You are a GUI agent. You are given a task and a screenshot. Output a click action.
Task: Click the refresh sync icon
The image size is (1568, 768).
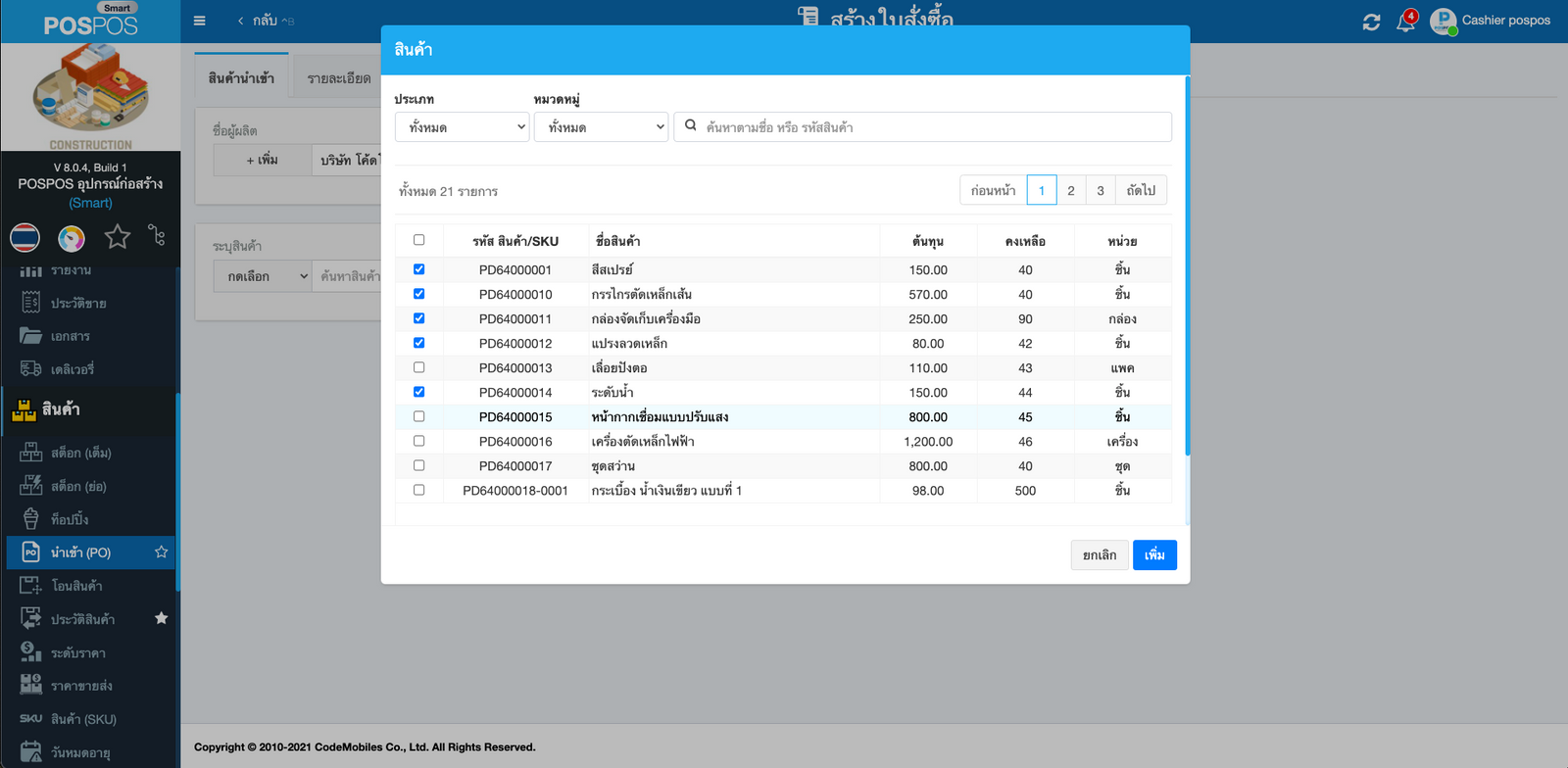tap(1371, 22)
